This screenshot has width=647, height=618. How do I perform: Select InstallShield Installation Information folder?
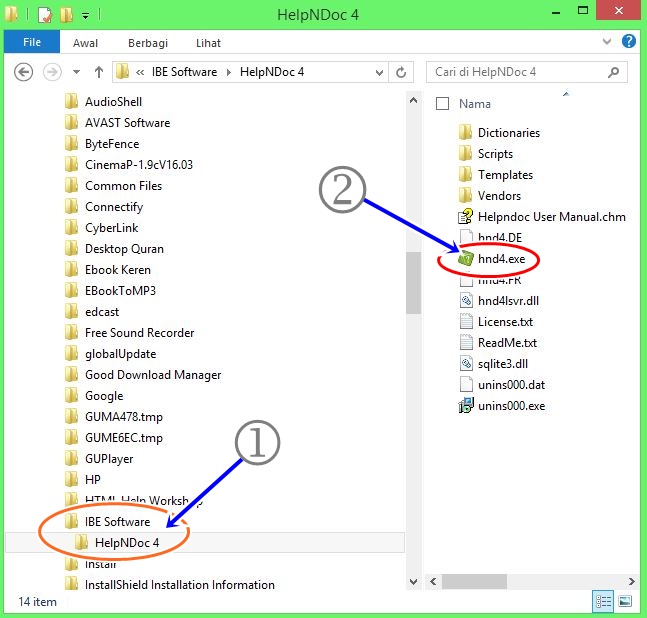click(170, 585)
